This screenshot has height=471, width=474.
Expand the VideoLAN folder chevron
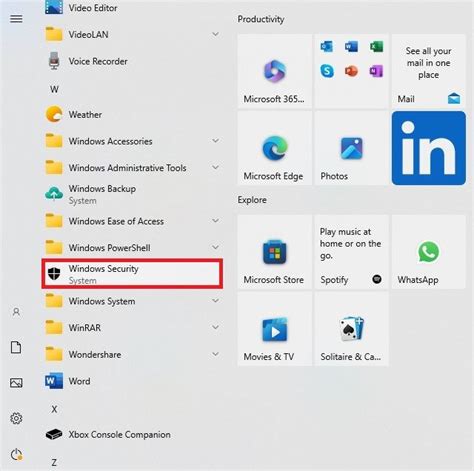tap(216, 34)
